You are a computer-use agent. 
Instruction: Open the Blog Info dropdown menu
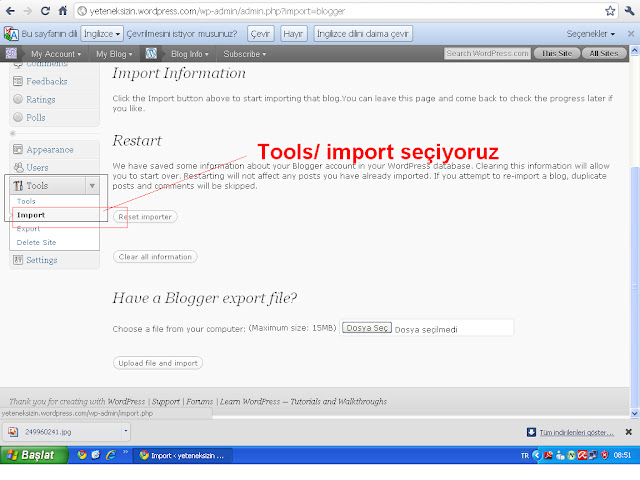coord(190,54)
